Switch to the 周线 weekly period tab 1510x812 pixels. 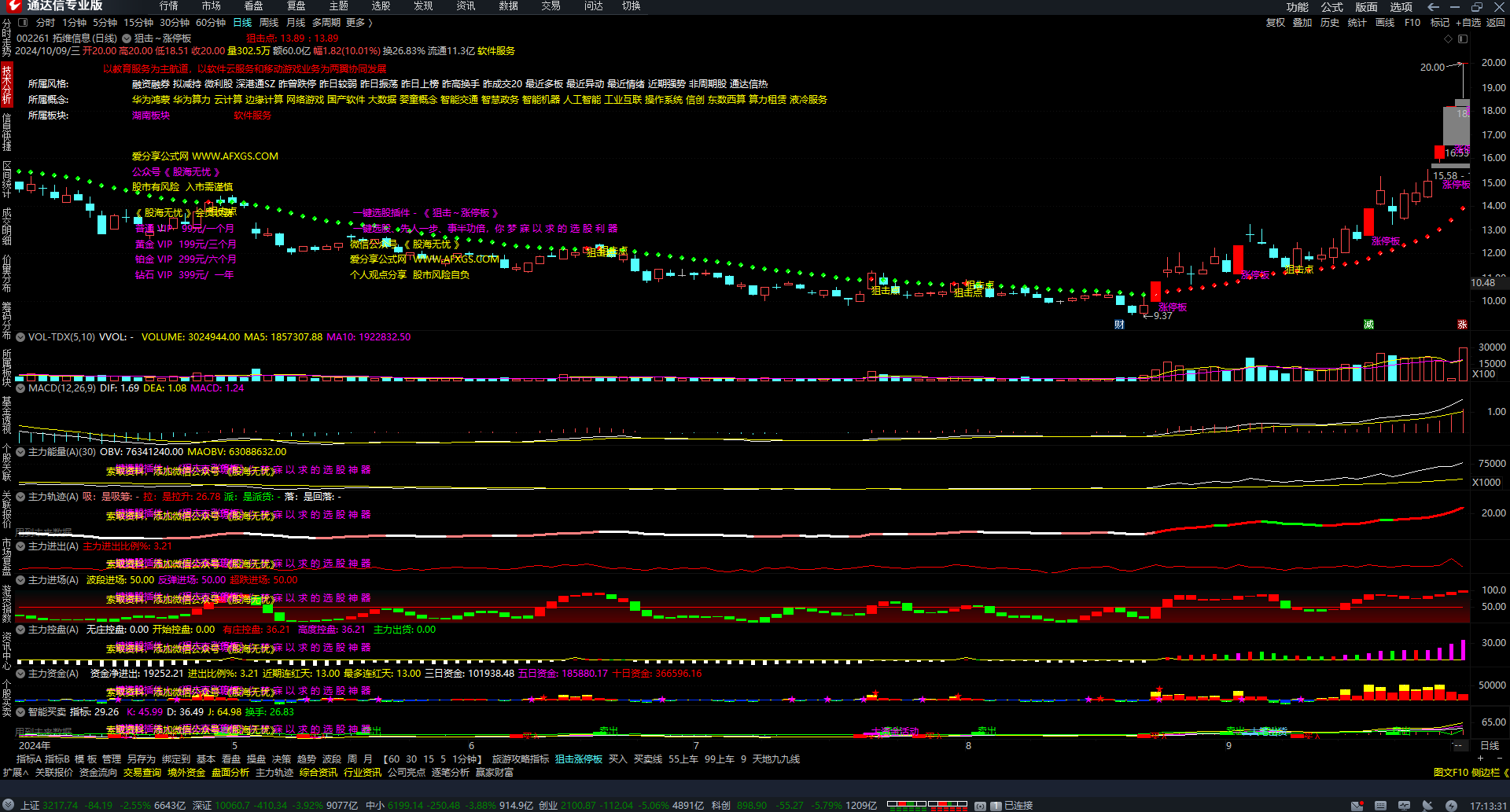(x=269, y=23)
